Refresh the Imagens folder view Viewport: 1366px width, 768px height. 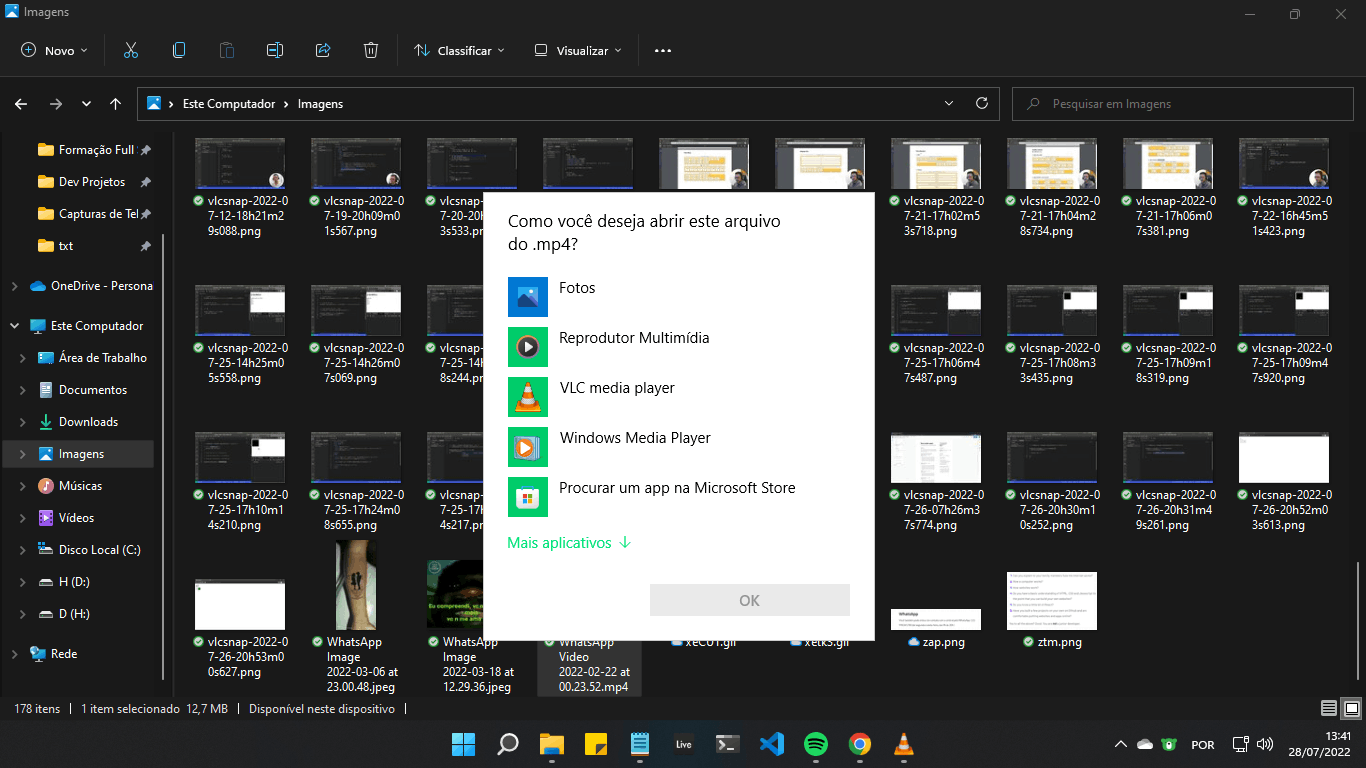(981, 103)
